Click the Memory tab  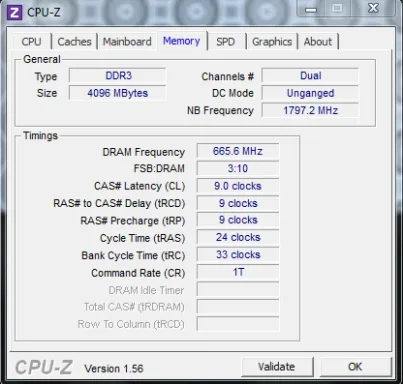pos(182,41)
